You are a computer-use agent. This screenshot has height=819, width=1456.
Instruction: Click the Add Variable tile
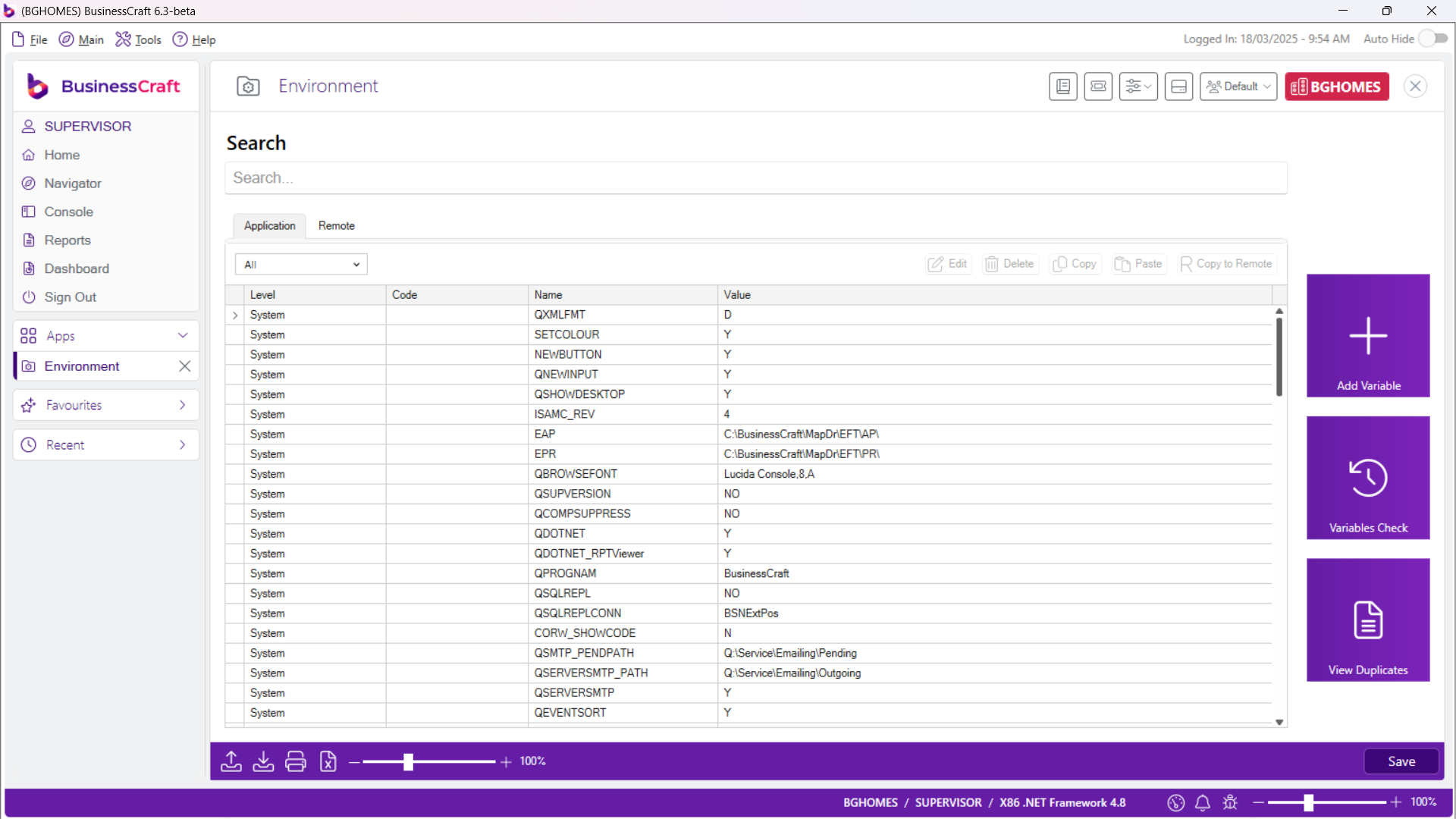click(1368, 335)
